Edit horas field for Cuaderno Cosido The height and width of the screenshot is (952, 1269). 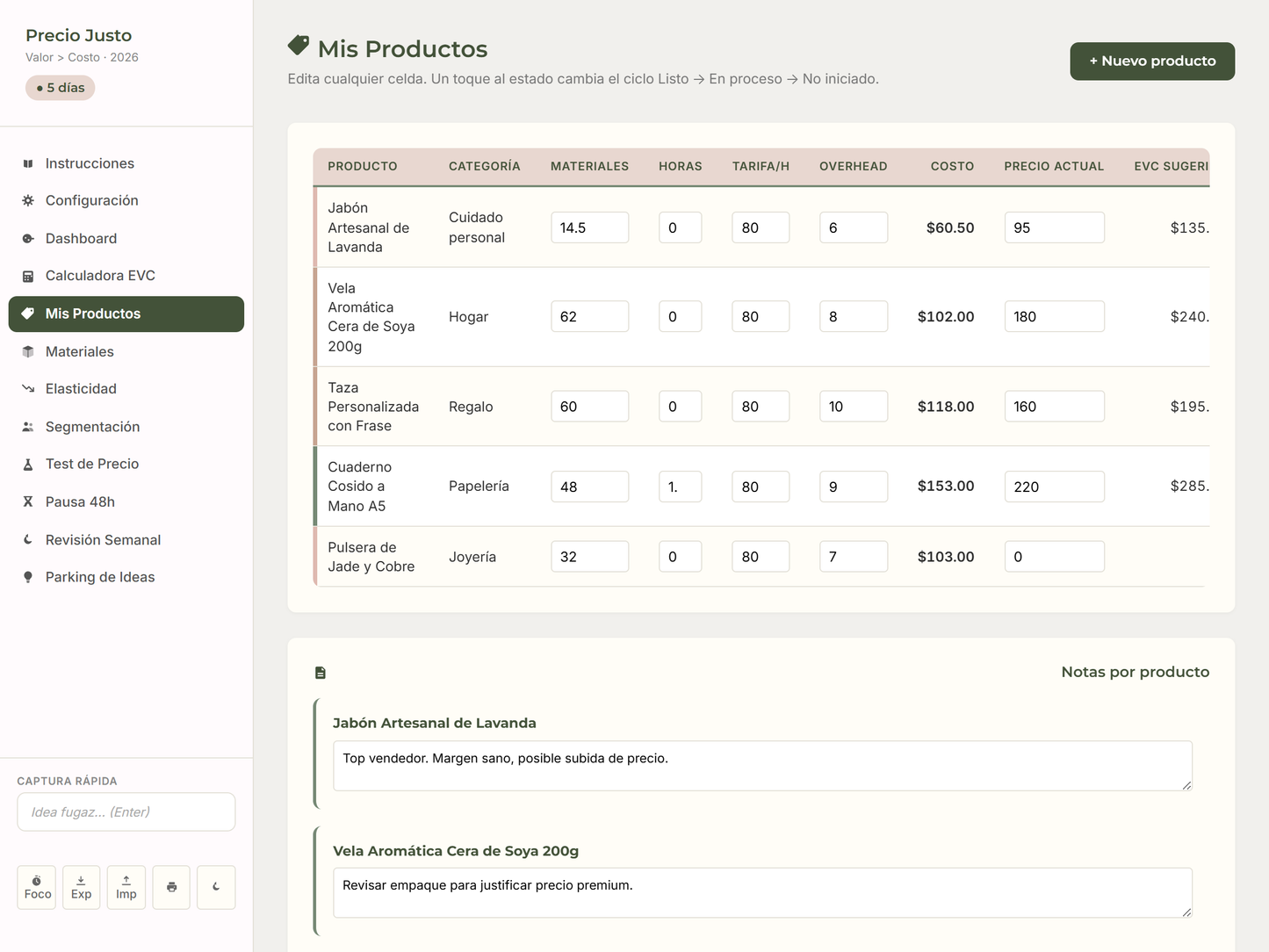pos(681,487)
